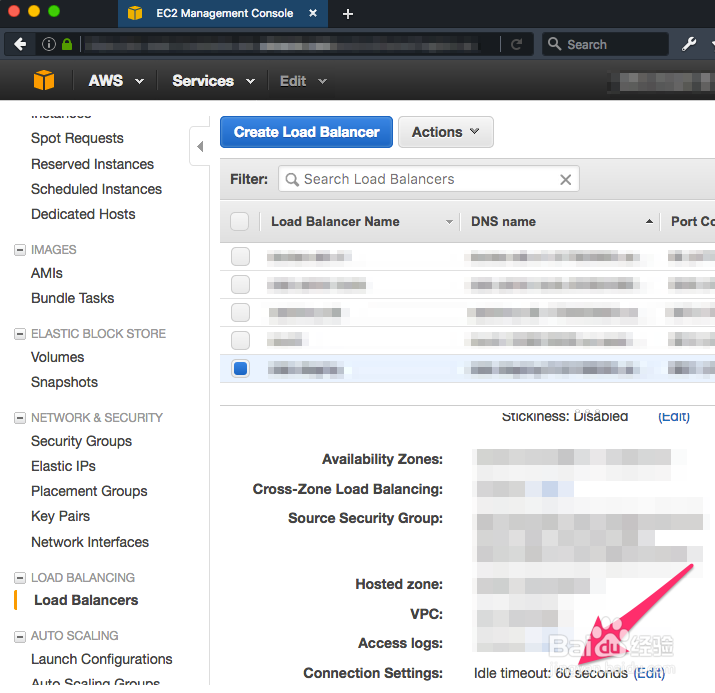The width and height of the screenshot is (715, 693).
Task: Click the DNS name column header
Action: (x=503, y=222)
